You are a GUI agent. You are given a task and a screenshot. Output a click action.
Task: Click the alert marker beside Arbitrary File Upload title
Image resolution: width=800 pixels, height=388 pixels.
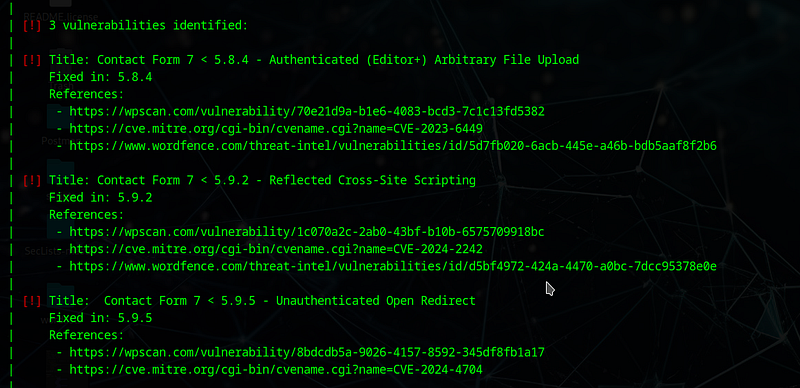click(32, 60)
